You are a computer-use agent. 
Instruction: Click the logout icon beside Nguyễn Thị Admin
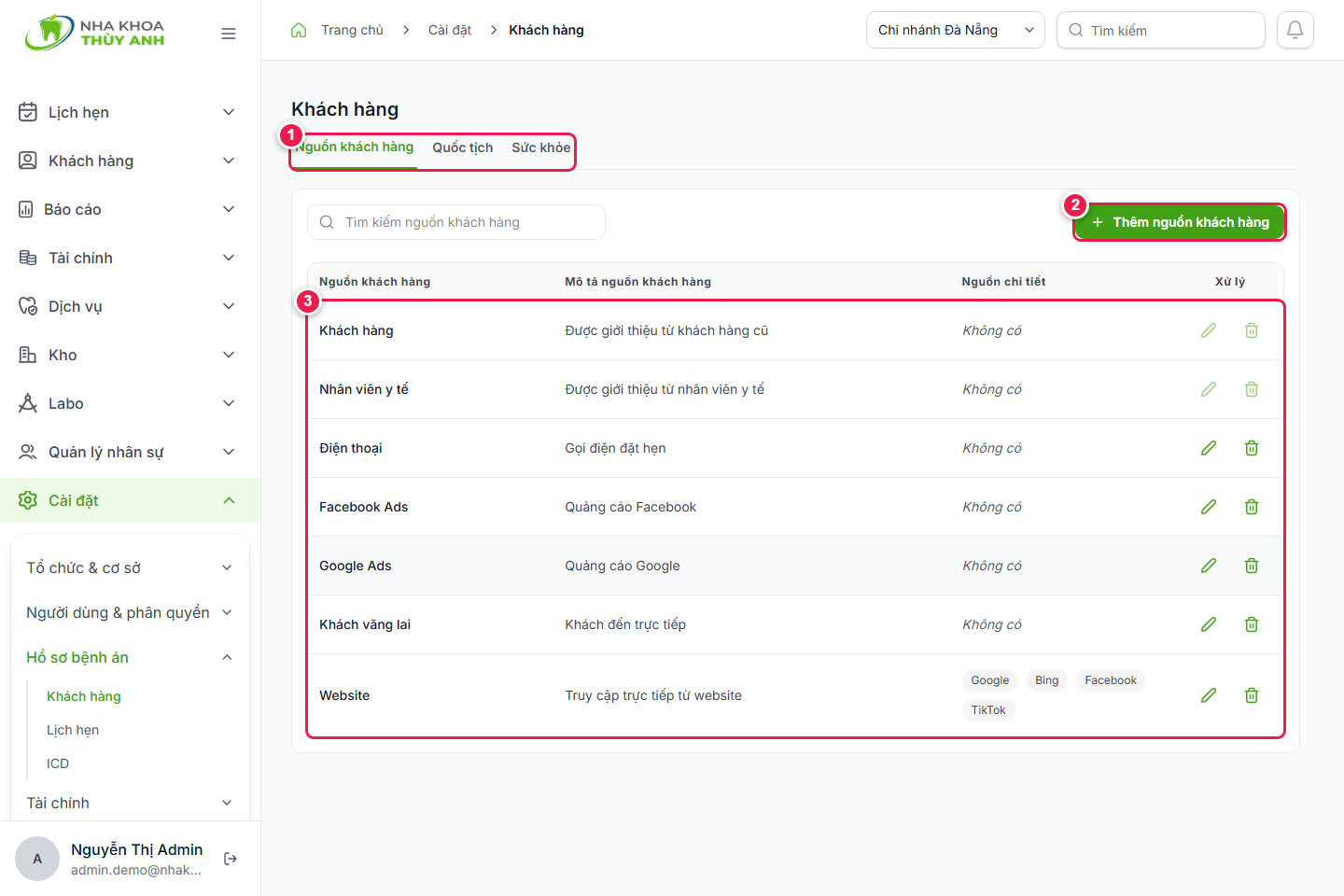click(x=231, y=859)
